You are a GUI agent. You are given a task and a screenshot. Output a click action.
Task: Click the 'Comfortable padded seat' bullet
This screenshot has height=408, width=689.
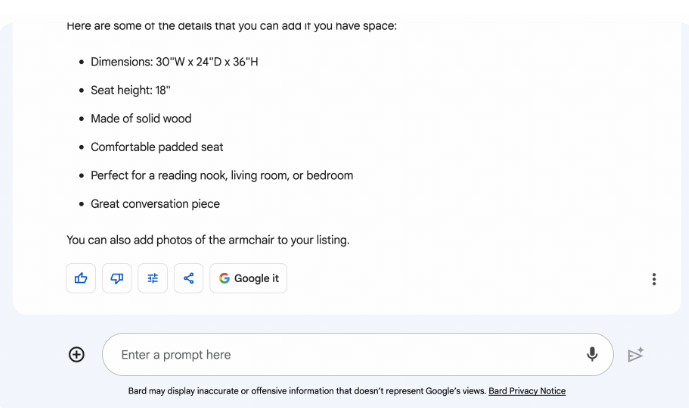click(157, 147)
